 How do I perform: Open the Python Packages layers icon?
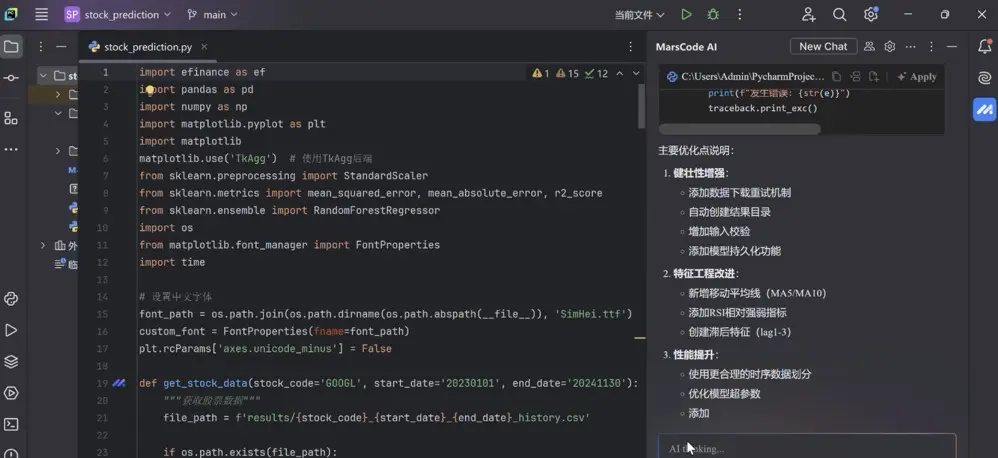(11, 361)
